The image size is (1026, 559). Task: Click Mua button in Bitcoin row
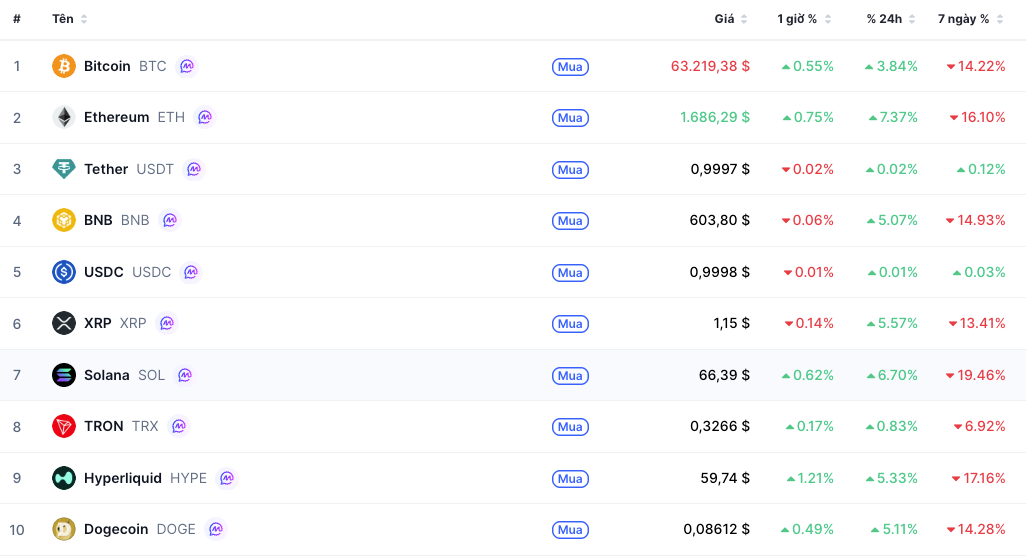(570, 67)
